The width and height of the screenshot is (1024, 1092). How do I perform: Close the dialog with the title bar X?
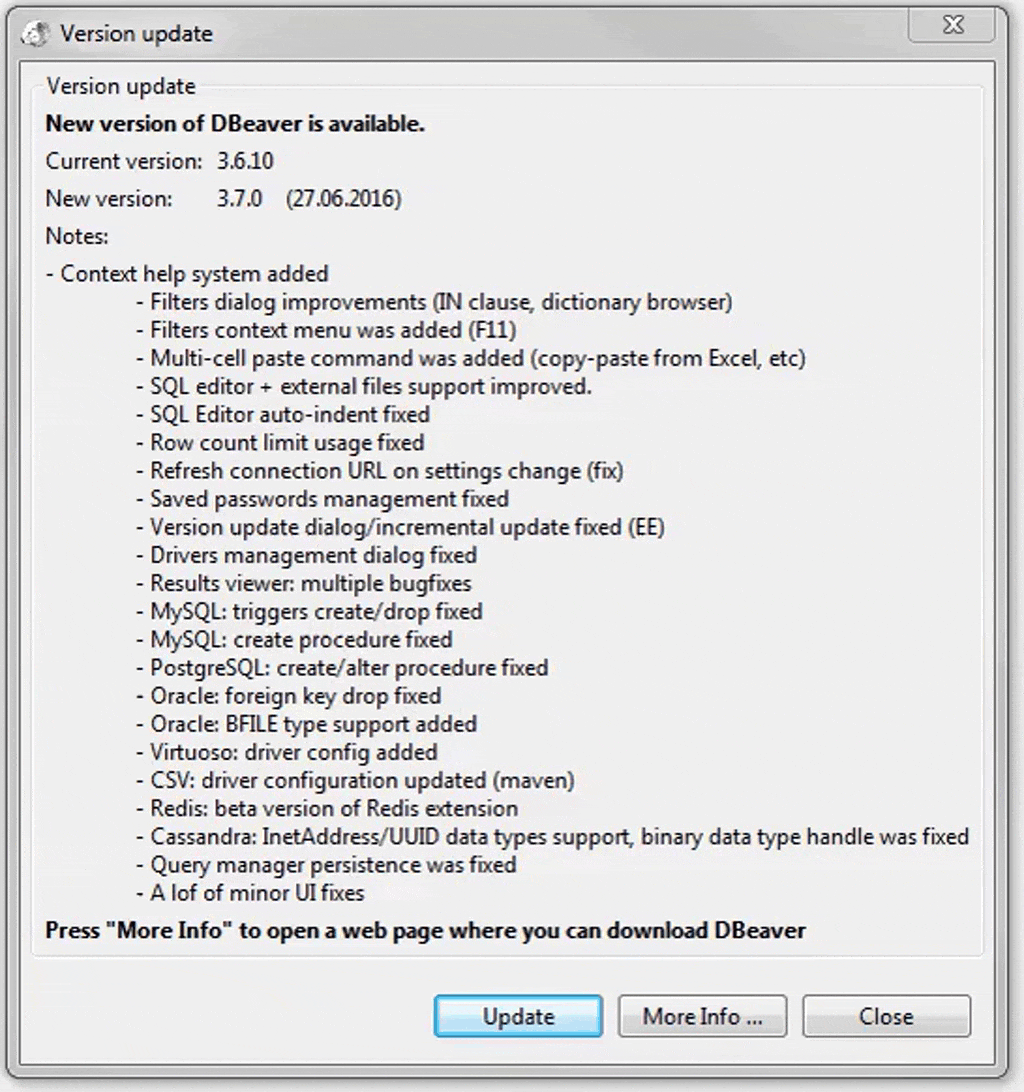point(953,27)
